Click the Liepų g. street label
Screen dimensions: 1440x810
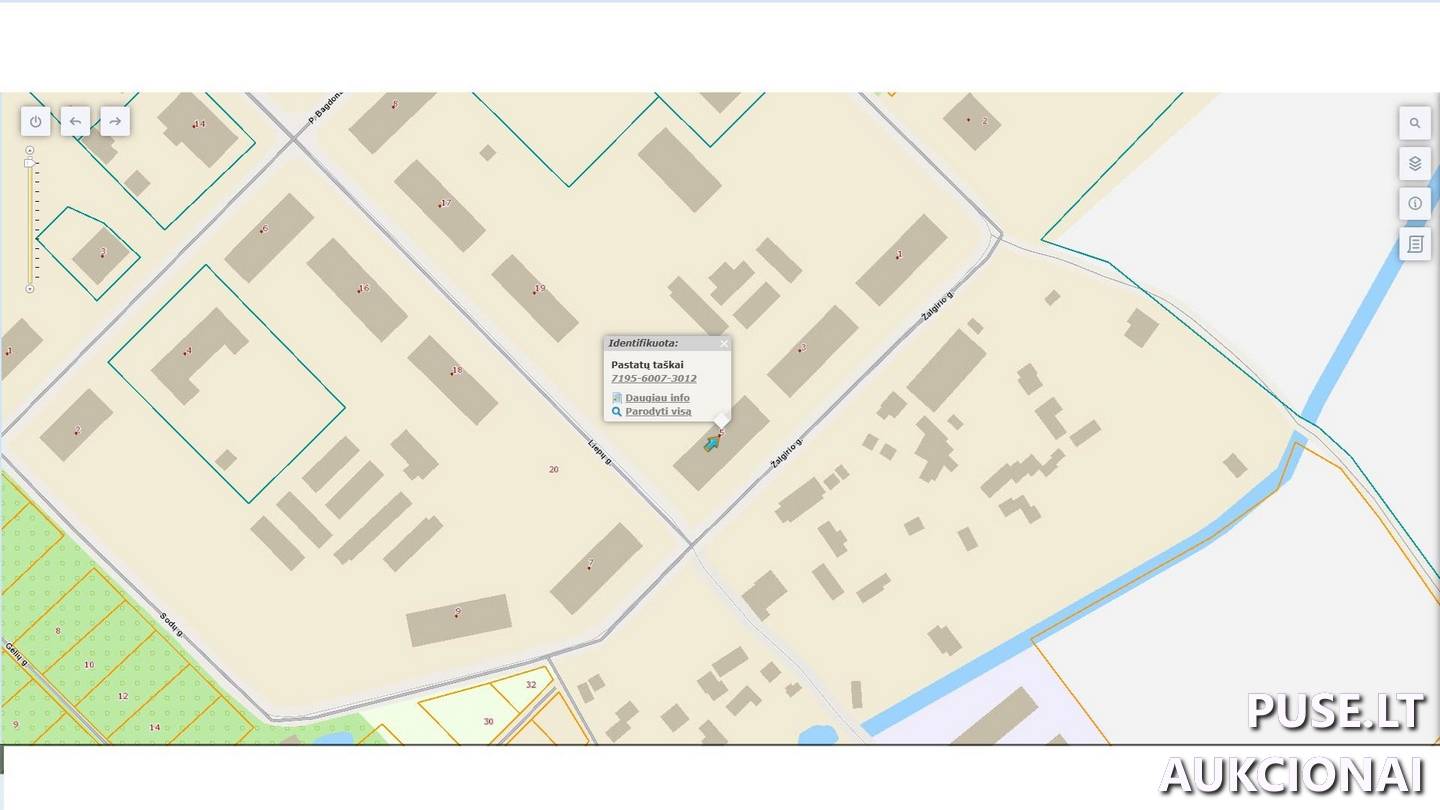[x=599, y=454]
